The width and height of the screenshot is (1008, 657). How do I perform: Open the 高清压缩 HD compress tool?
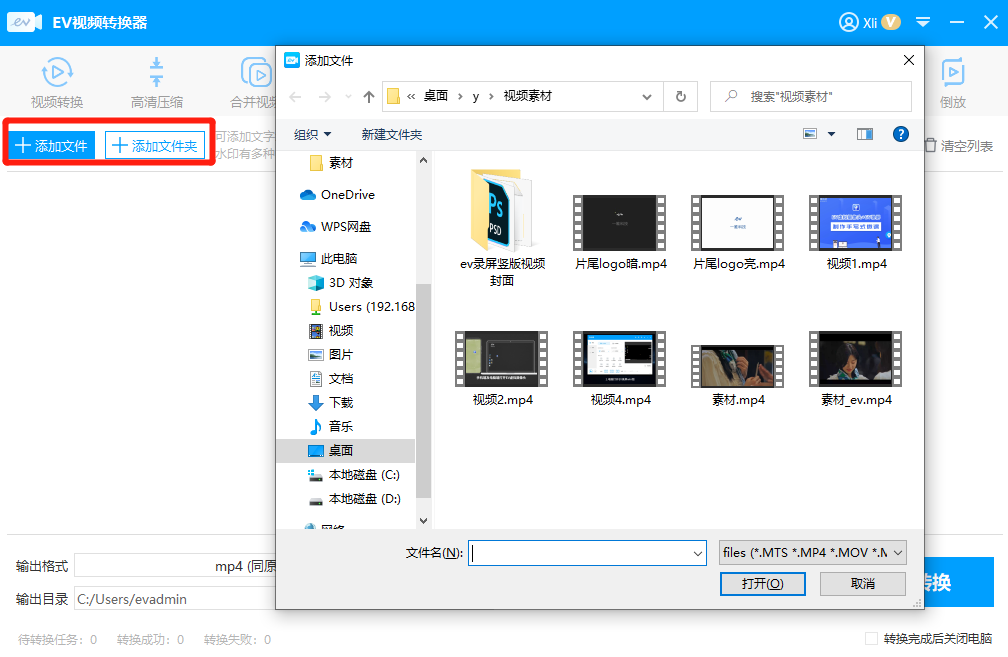click(156, 83)
